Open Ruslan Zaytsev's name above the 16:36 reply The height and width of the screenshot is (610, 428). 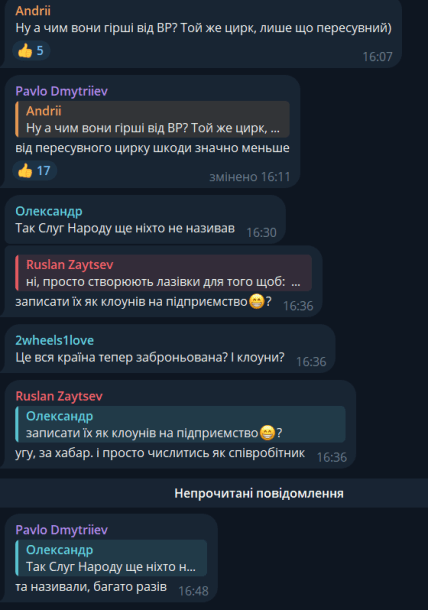tap(59, 396)
